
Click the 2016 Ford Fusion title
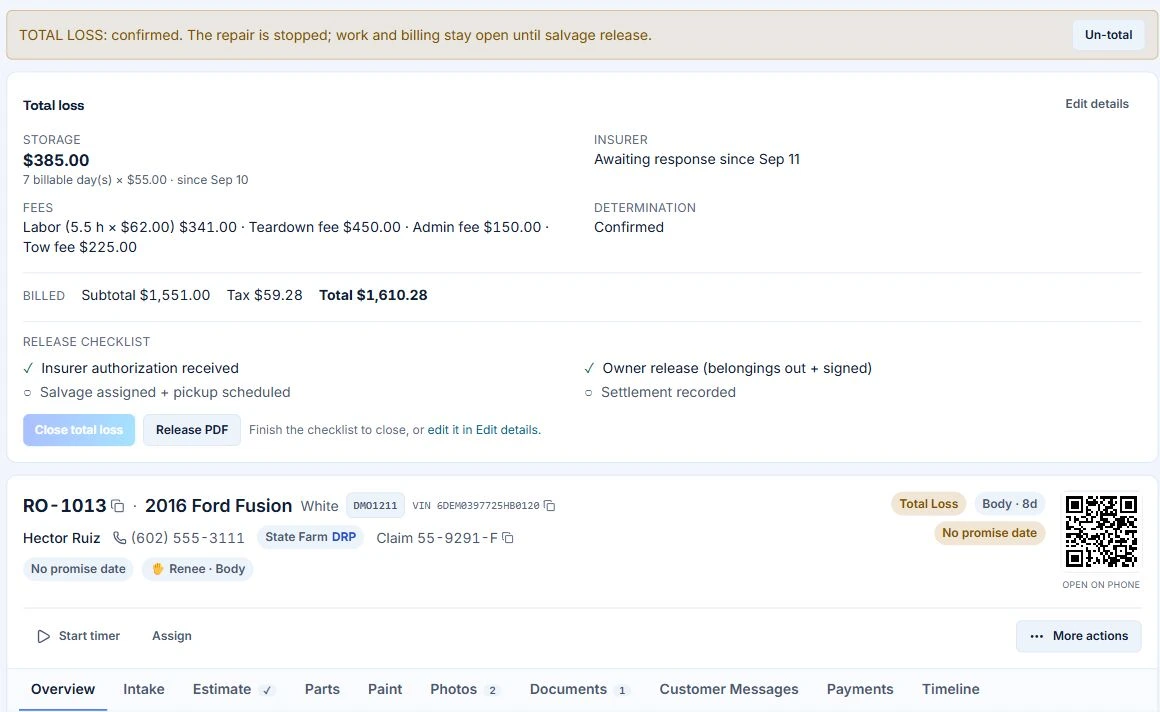[218, 506]
